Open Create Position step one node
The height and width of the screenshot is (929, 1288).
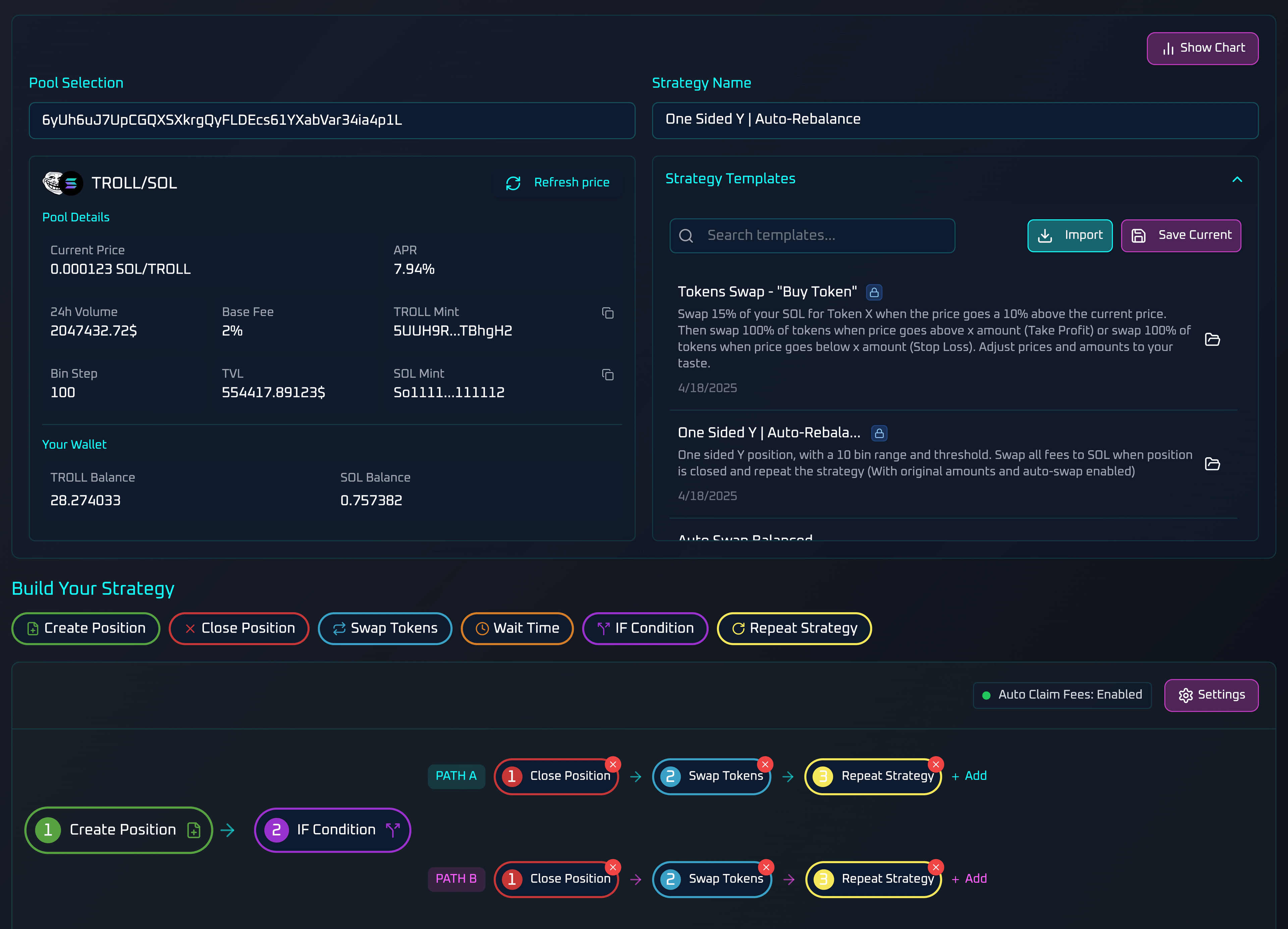(x=119, y=830)
